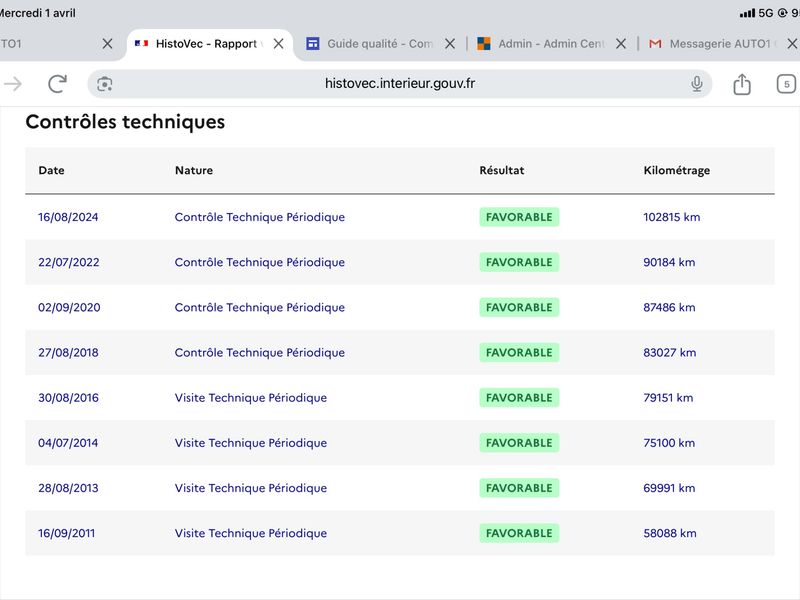Select Visite Technique Périodique for 16/09/2011
800x600 pixels.
tap(251, 533)
